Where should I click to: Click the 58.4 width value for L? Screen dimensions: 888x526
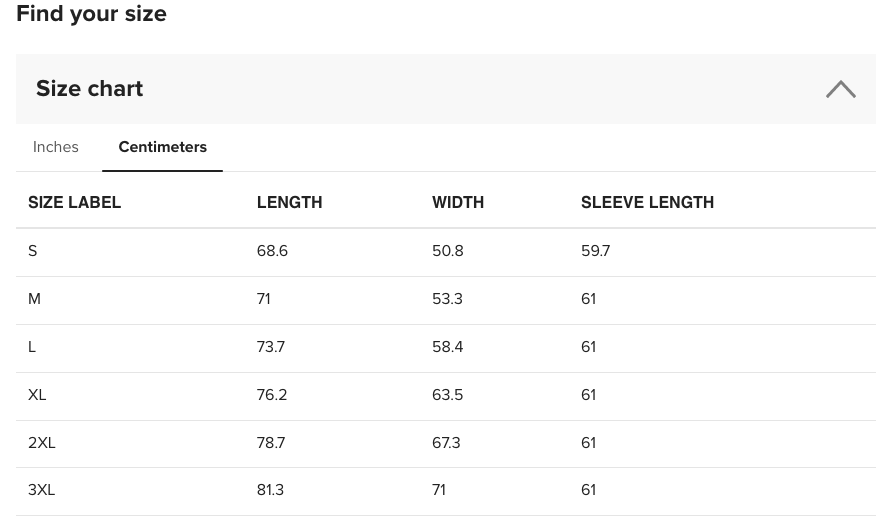click(447, 347)
